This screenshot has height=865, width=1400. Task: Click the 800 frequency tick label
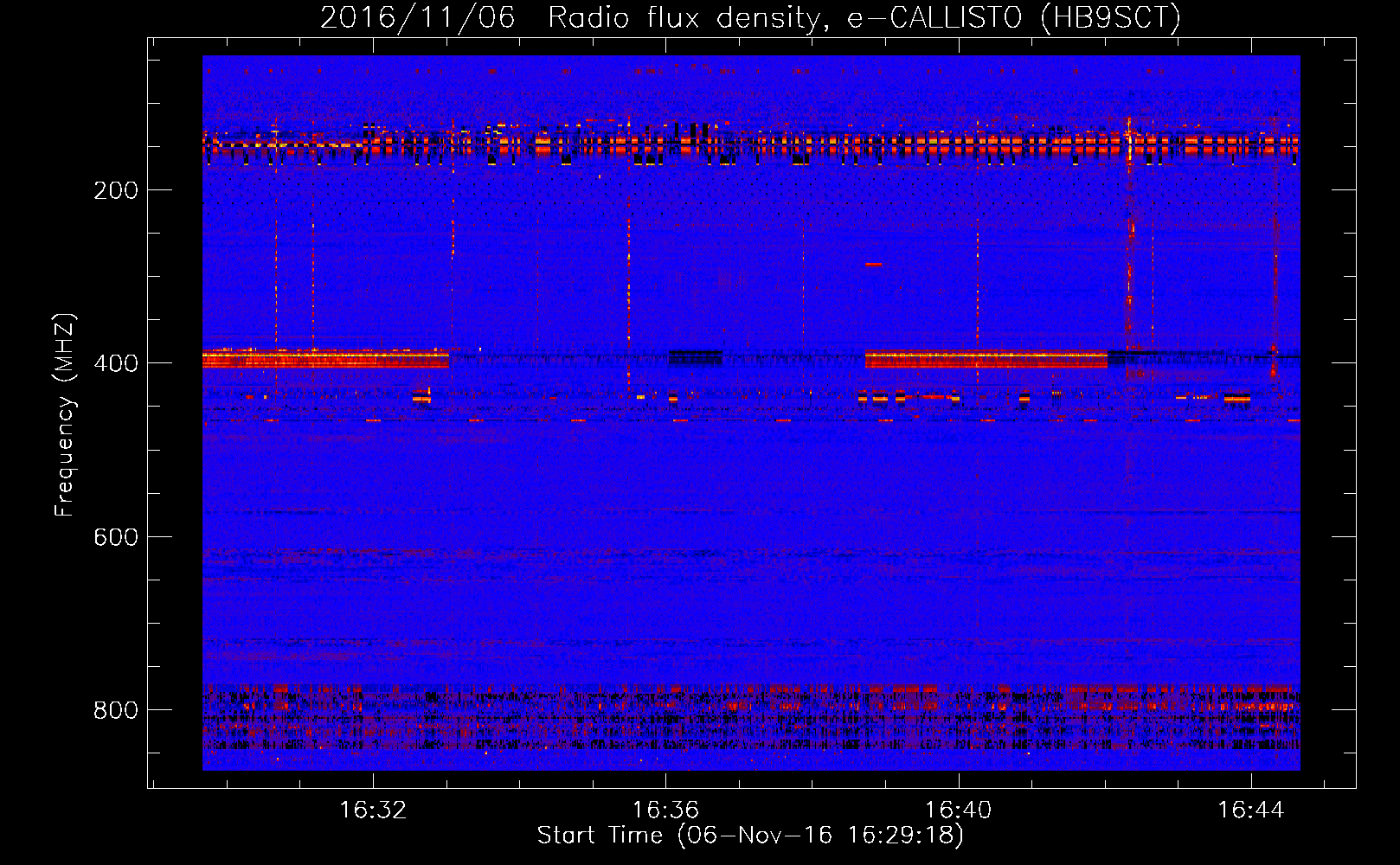(116, 710)
